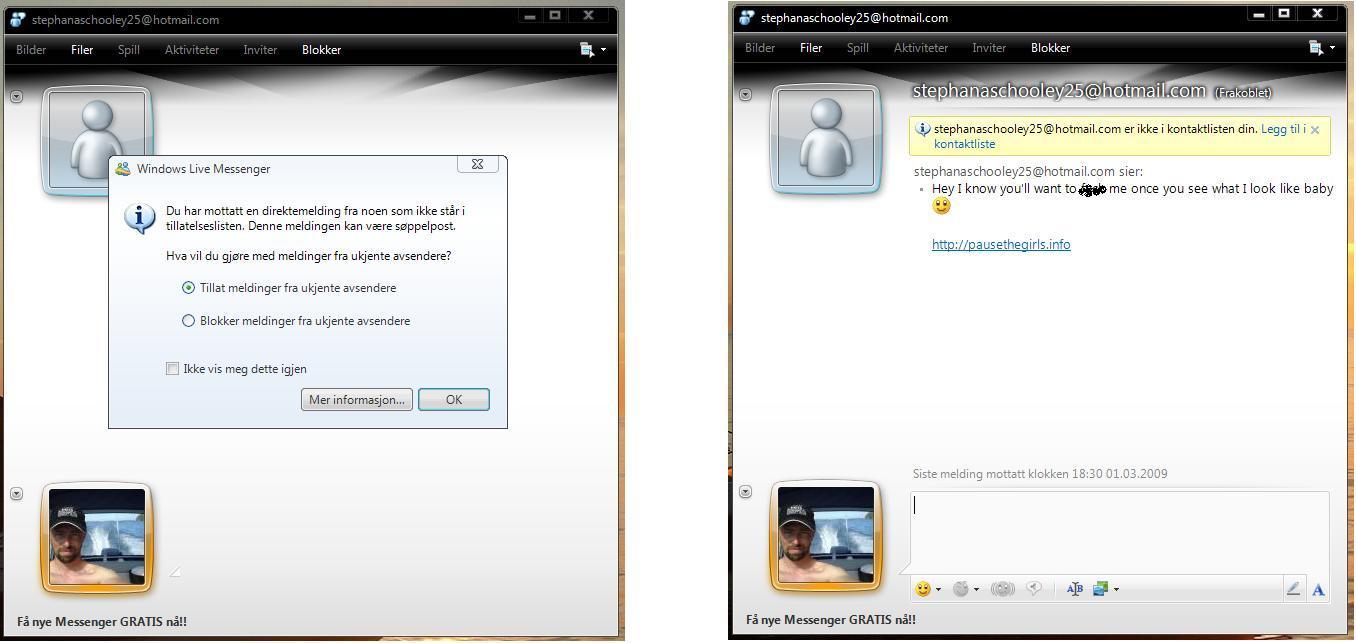
Task: Collapse contact picture in left window
Action: tap(16, 96)
